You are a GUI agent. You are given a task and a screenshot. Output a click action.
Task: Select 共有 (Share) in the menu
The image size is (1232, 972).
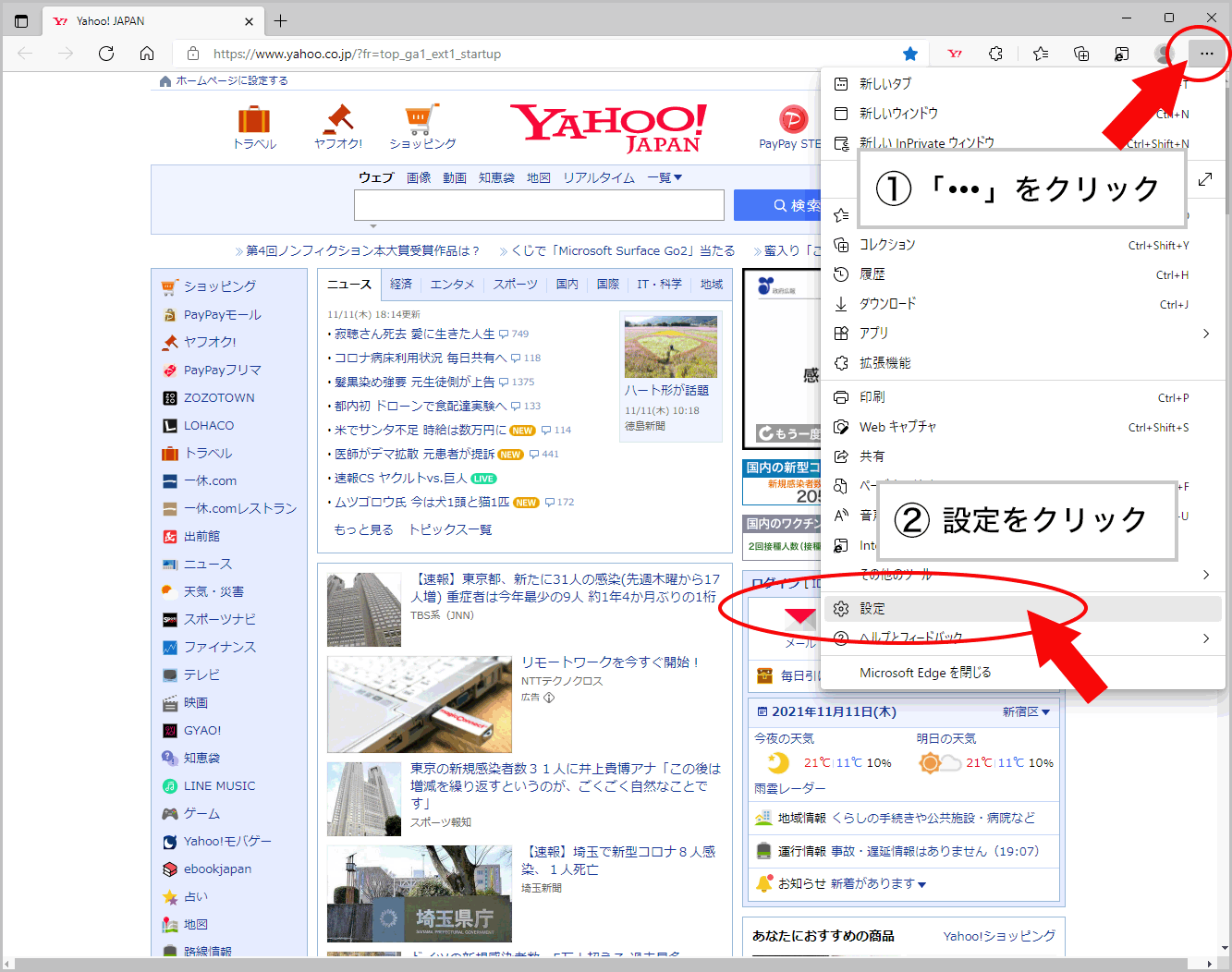[1022, 456]
